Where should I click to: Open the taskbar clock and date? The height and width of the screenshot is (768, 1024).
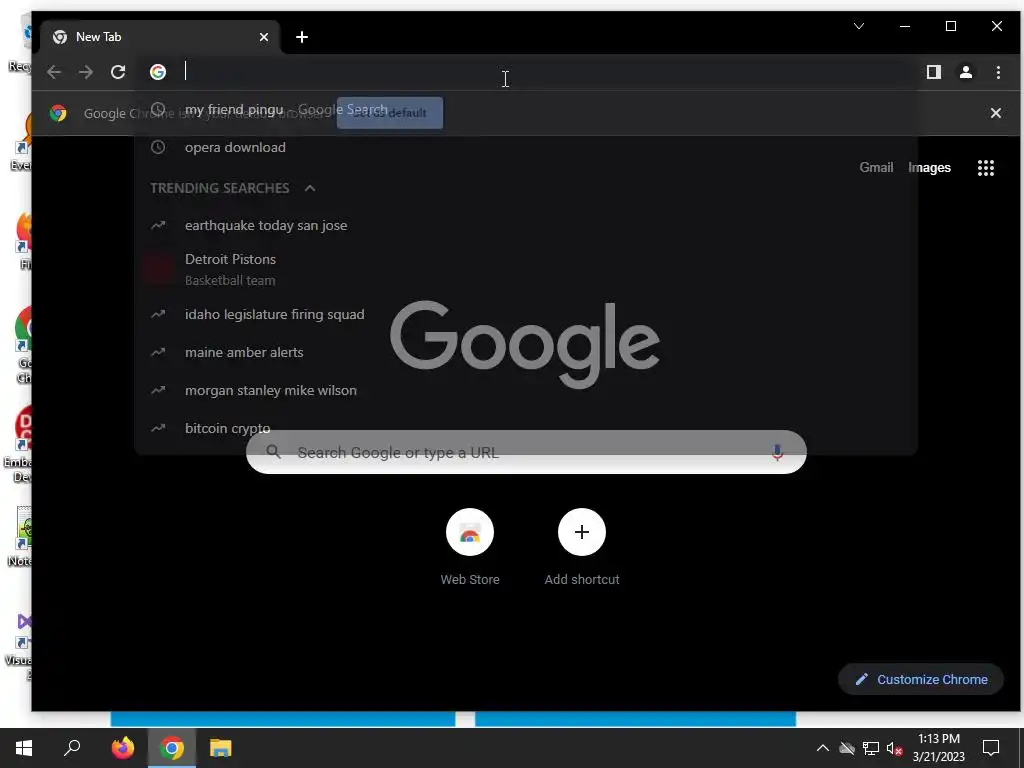click(938, 748)
